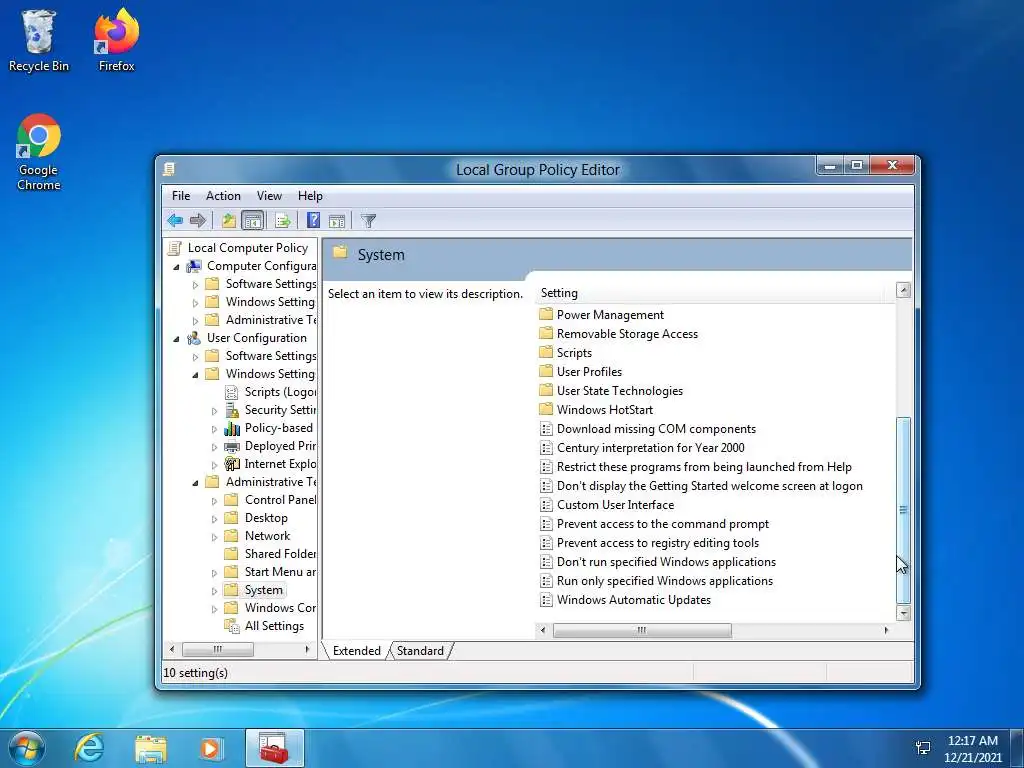This screenshot has width=1024, height=768.
Task: Click the Removable Storage Access folder icon
Action: (546, 333)
